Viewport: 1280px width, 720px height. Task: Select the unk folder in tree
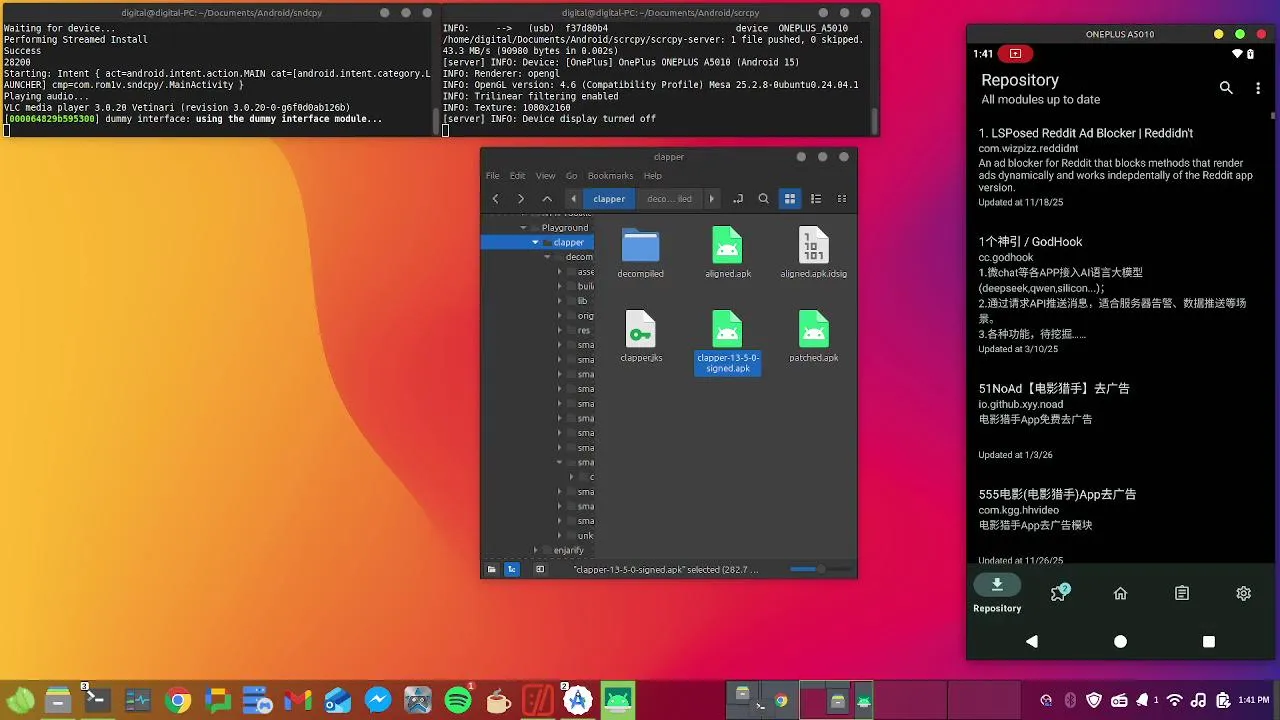click(585, 536)
